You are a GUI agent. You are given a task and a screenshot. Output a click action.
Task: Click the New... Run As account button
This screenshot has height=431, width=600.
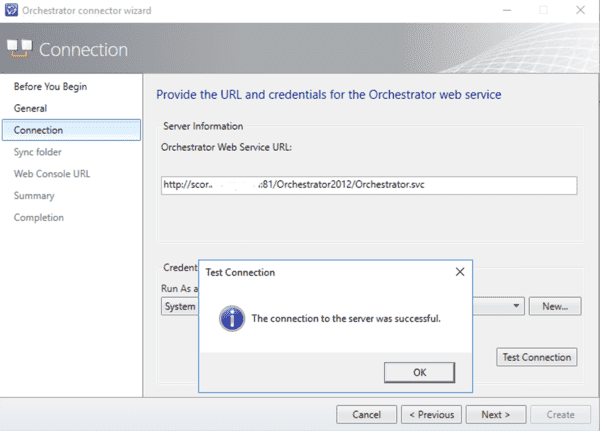tap(555, 306)
